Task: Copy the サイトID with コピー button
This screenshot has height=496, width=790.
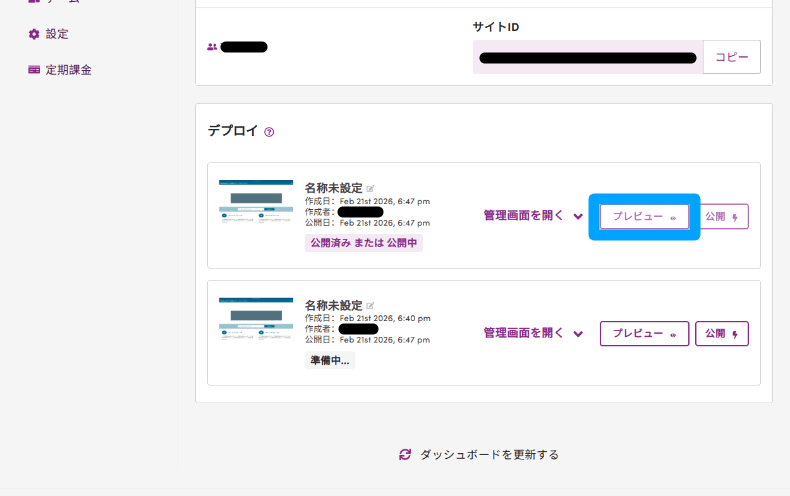Action: coord(732,57)
